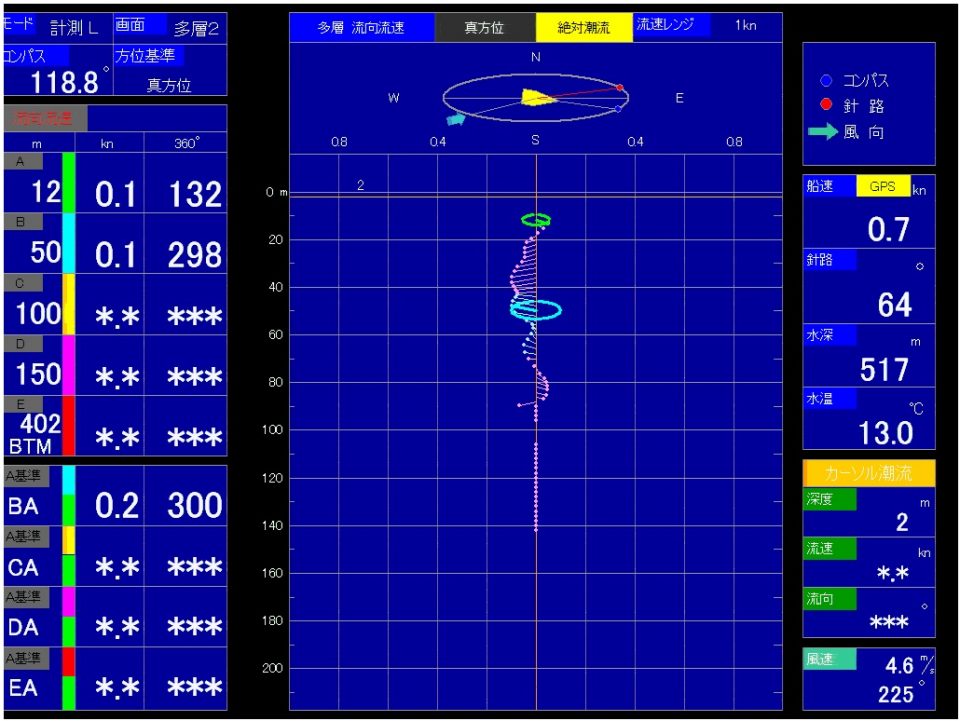Click the red 流向流速 header in the left table

coord(45,118)
